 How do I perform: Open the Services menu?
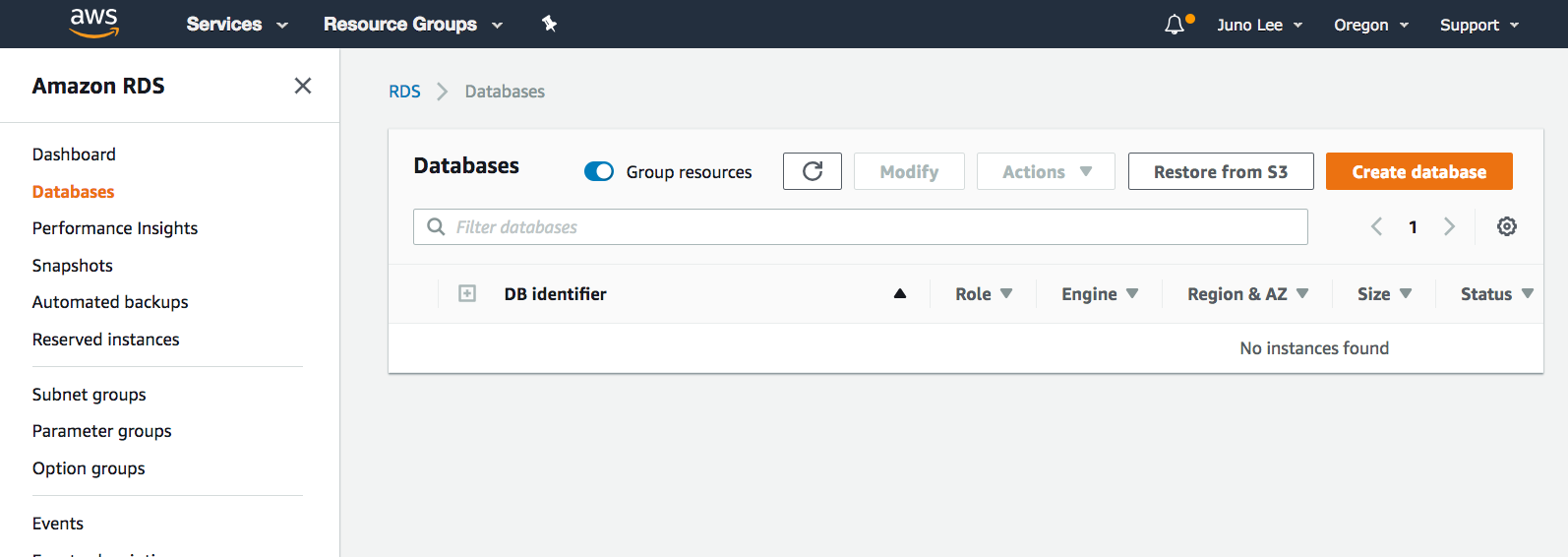click(x=237, y=24)
